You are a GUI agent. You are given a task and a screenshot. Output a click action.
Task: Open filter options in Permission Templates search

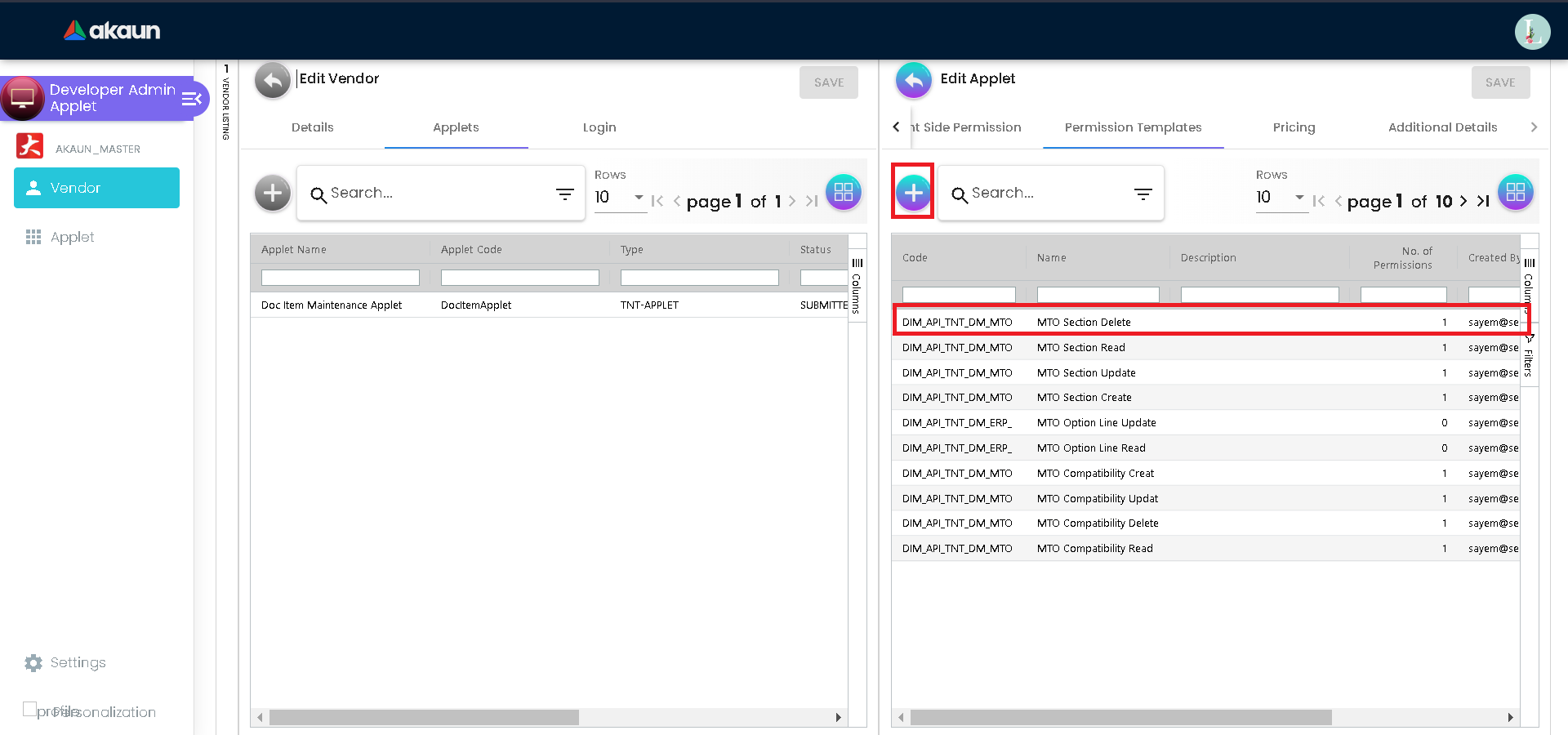[x=1143, y=194]
